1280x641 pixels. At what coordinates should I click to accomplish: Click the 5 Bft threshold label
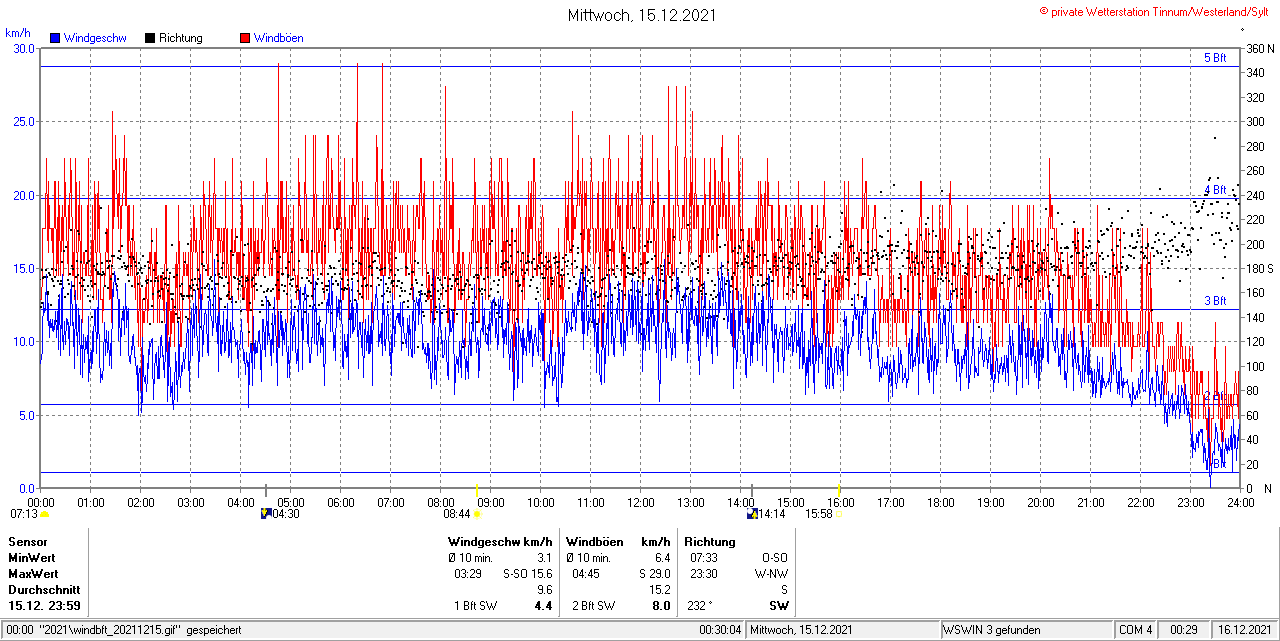click(1215, 58)
